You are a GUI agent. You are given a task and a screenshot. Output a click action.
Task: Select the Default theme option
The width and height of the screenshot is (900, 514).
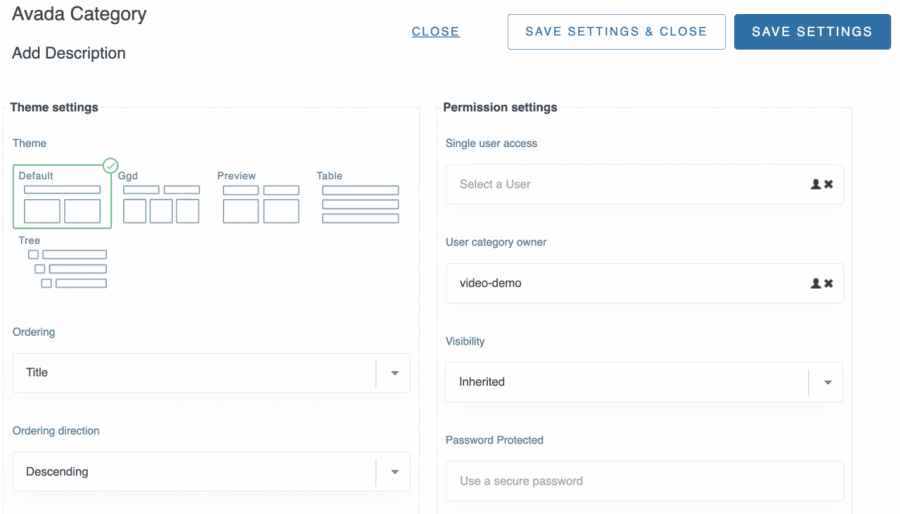tap(62, 198)
